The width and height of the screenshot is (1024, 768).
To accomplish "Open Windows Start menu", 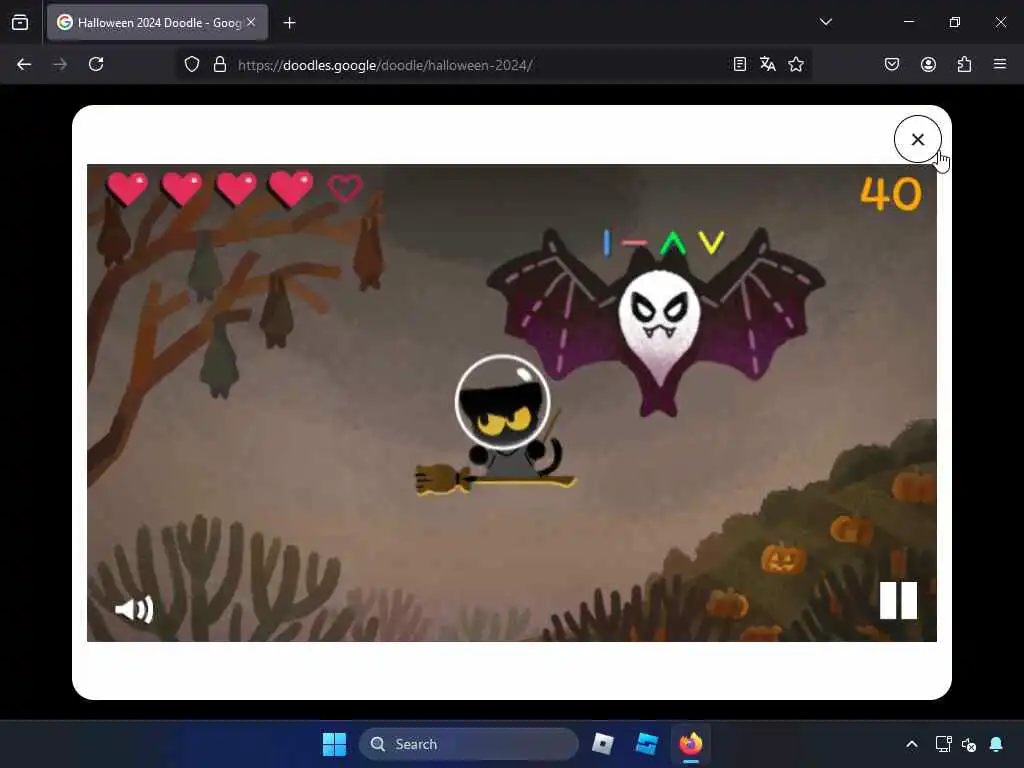I will coord(334,744).
